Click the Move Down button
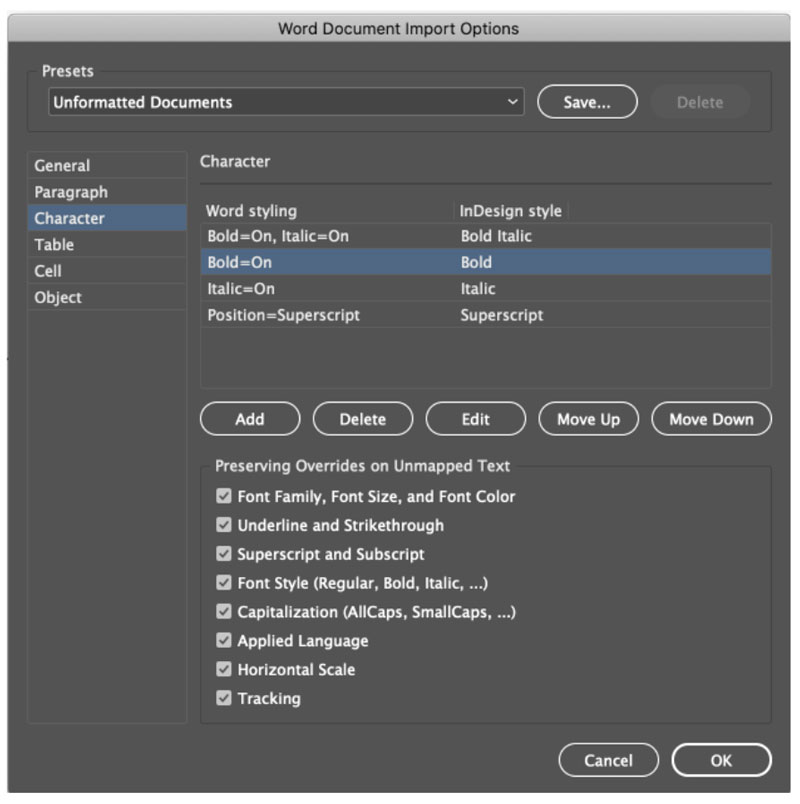The height and width of the screenshot is (804, 800). [711, 419]
